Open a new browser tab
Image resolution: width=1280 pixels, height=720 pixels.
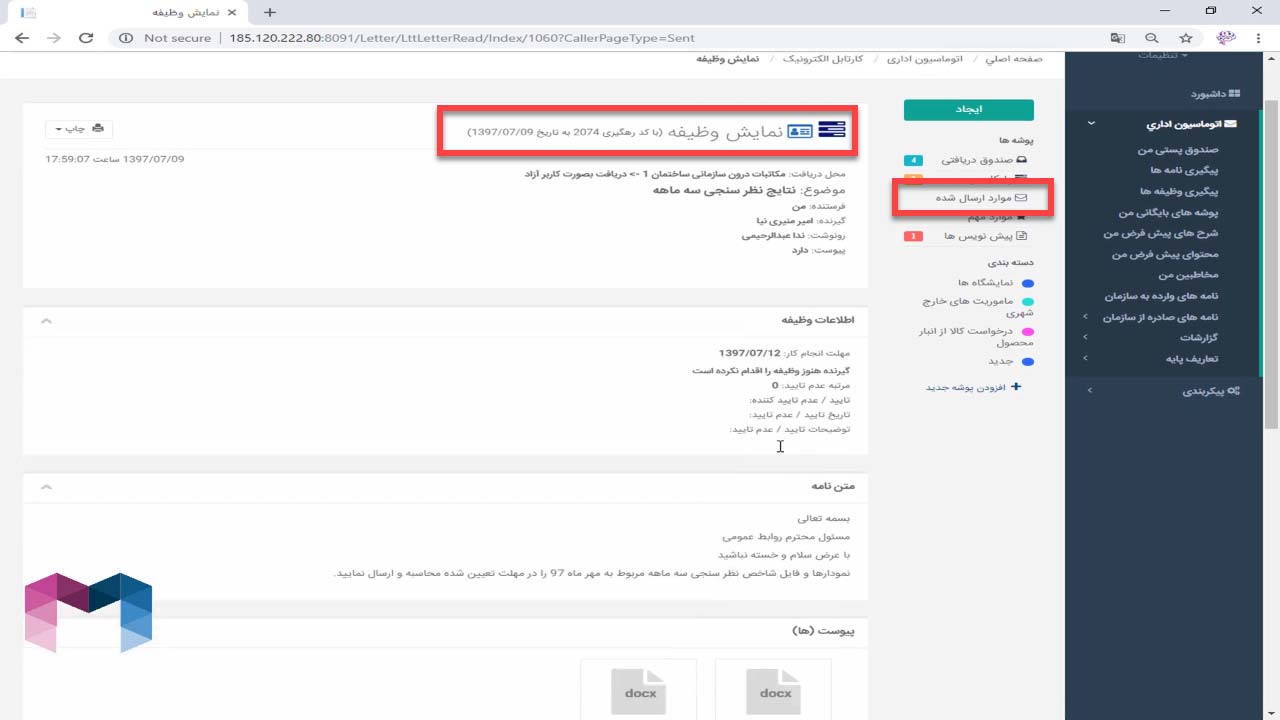point(269,12)
